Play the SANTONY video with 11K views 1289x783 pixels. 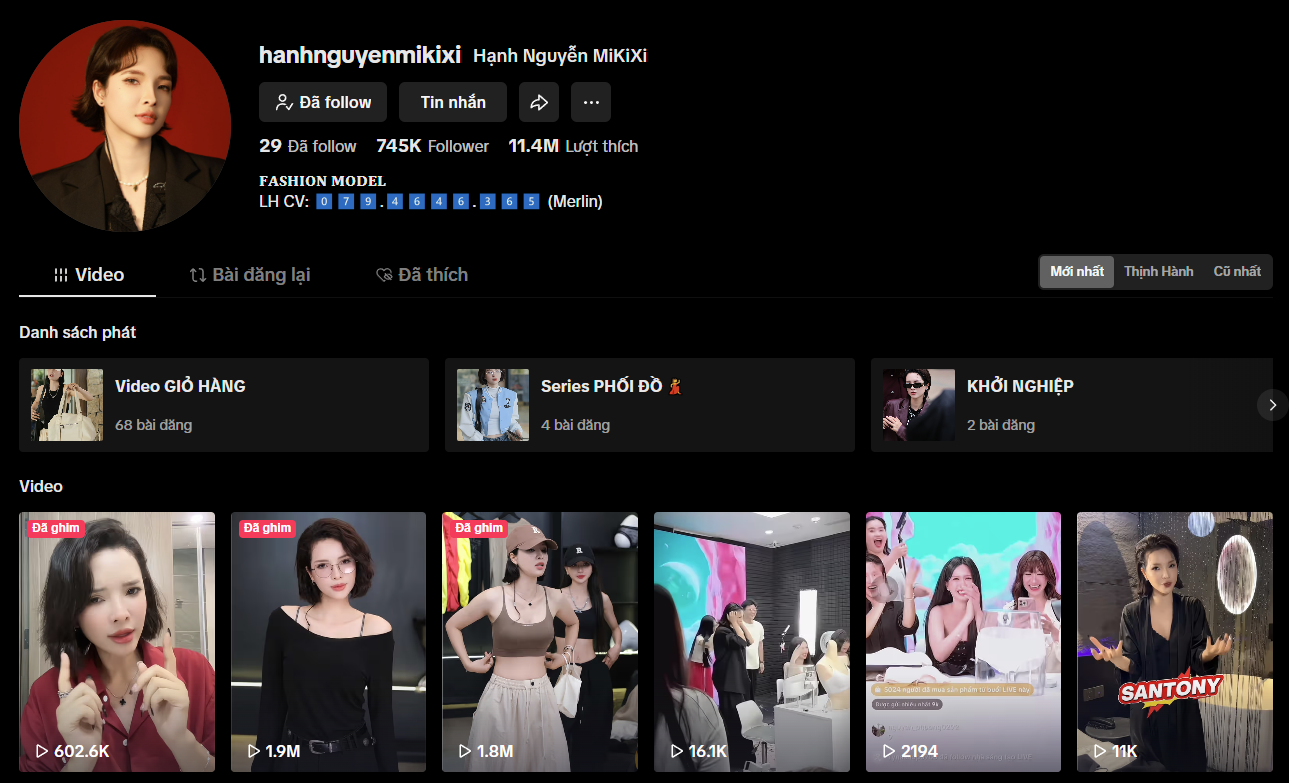(1174, 641)
